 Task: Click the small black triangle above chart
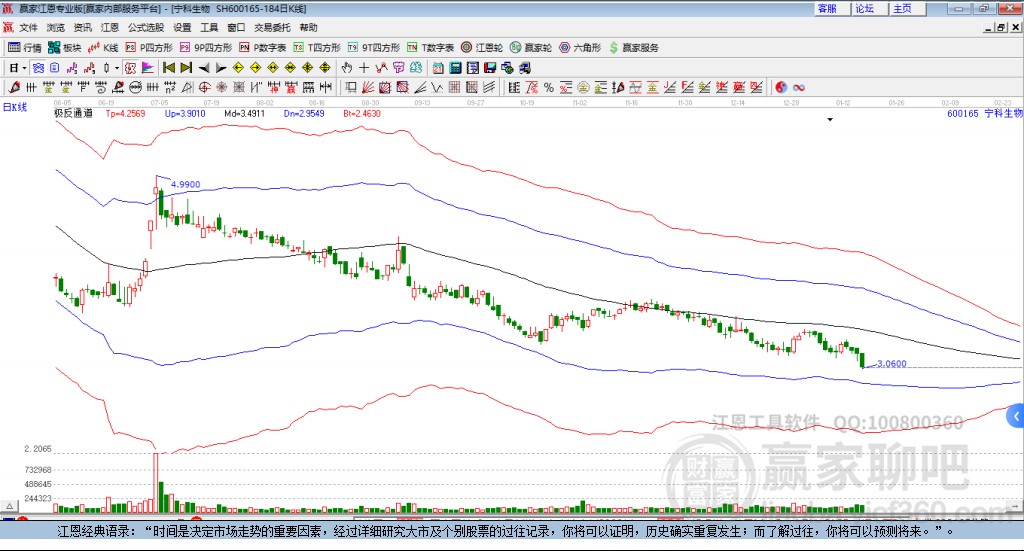(x=830, y=119)
